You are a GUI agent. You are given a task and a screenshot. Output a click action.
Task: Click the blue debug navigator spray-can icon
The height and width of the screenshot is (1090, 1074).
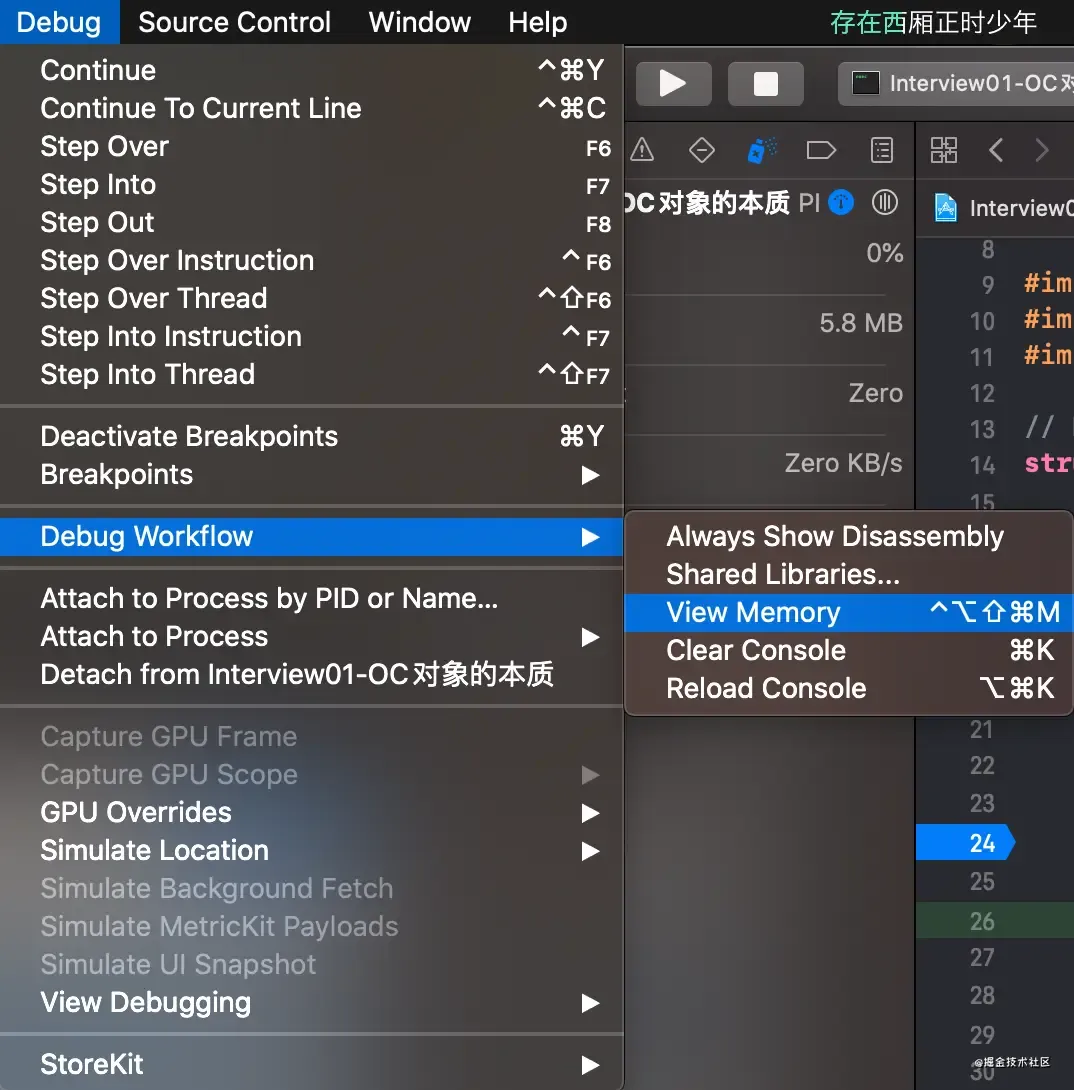click(x=761, y=149)
